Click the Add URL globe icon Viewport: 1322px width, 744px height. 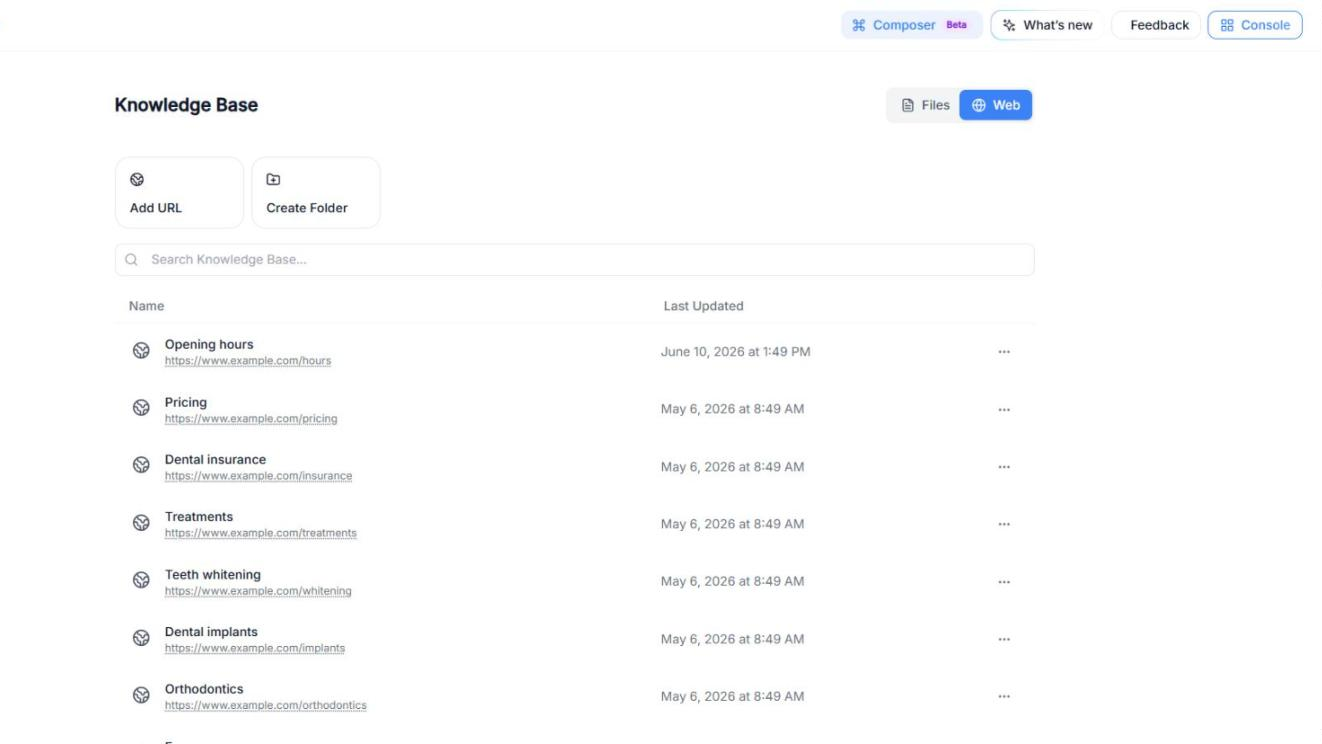click(x=137, y=180)
